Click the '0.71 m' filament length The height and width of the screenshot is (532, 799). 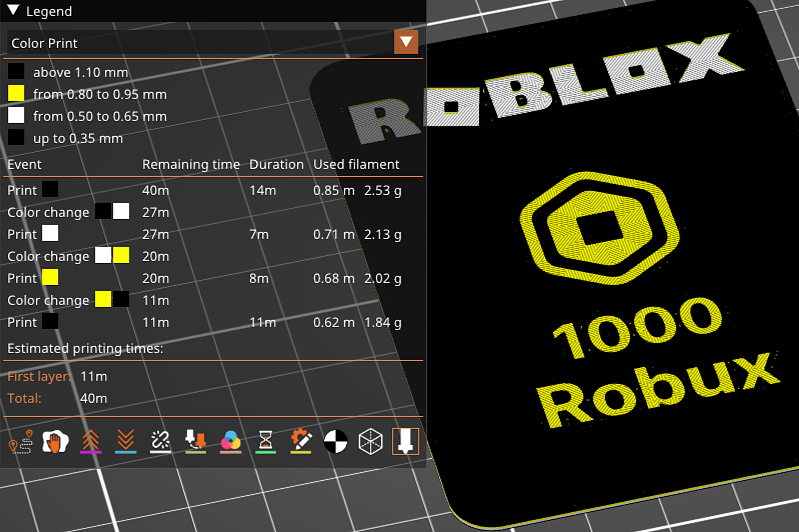(x=334, y=234)
